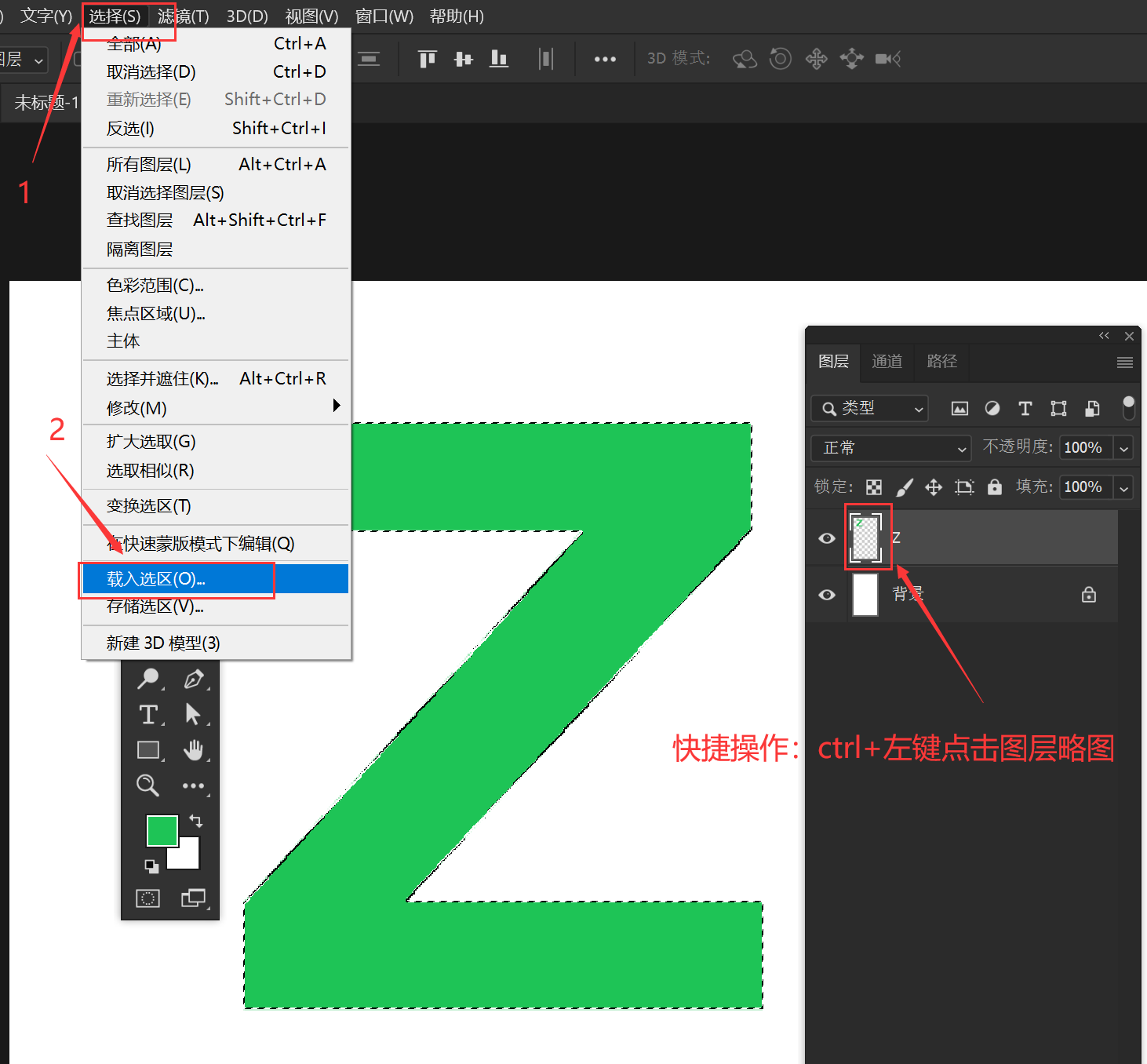Toggle Quick Mask mode icon
The image size is (1147, 1064).
pos(147,898)
